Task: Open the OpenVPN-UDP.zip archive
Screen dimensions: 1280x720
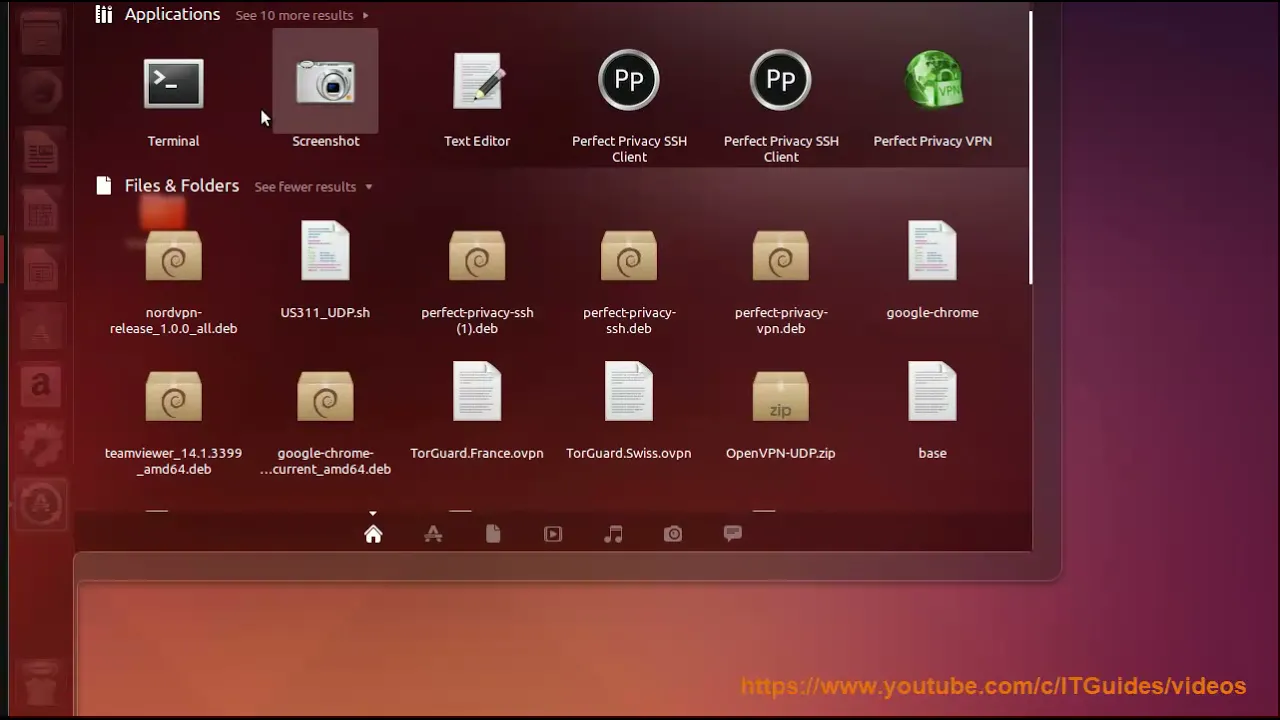Action: [781, 397]
